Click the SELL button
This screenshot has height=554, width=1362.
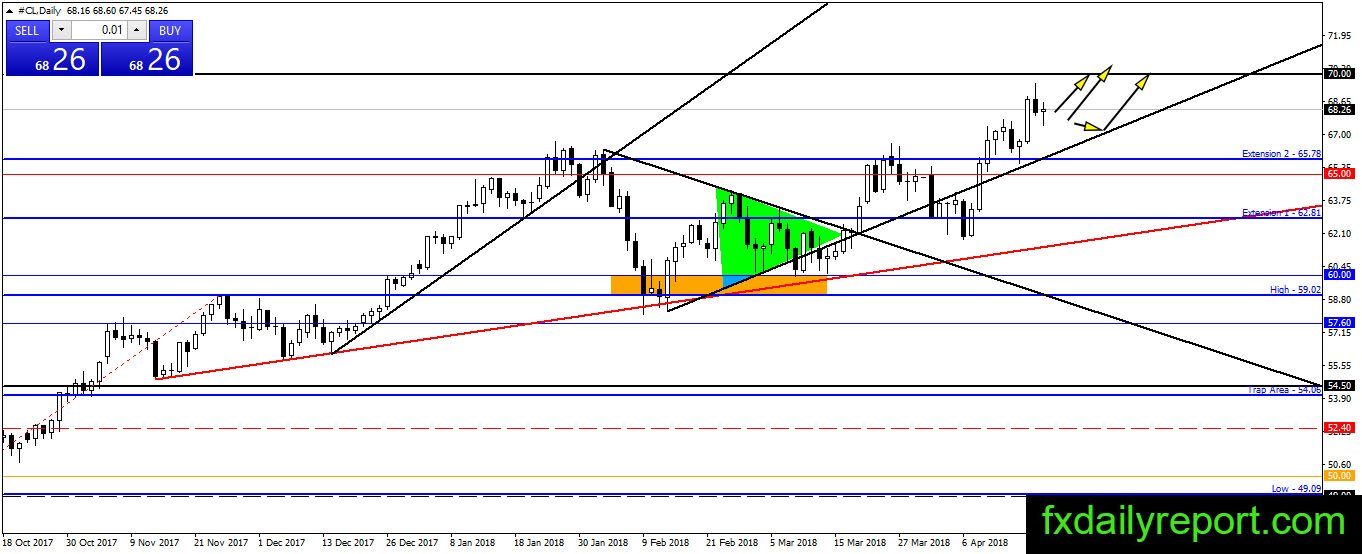coord(27,30)
